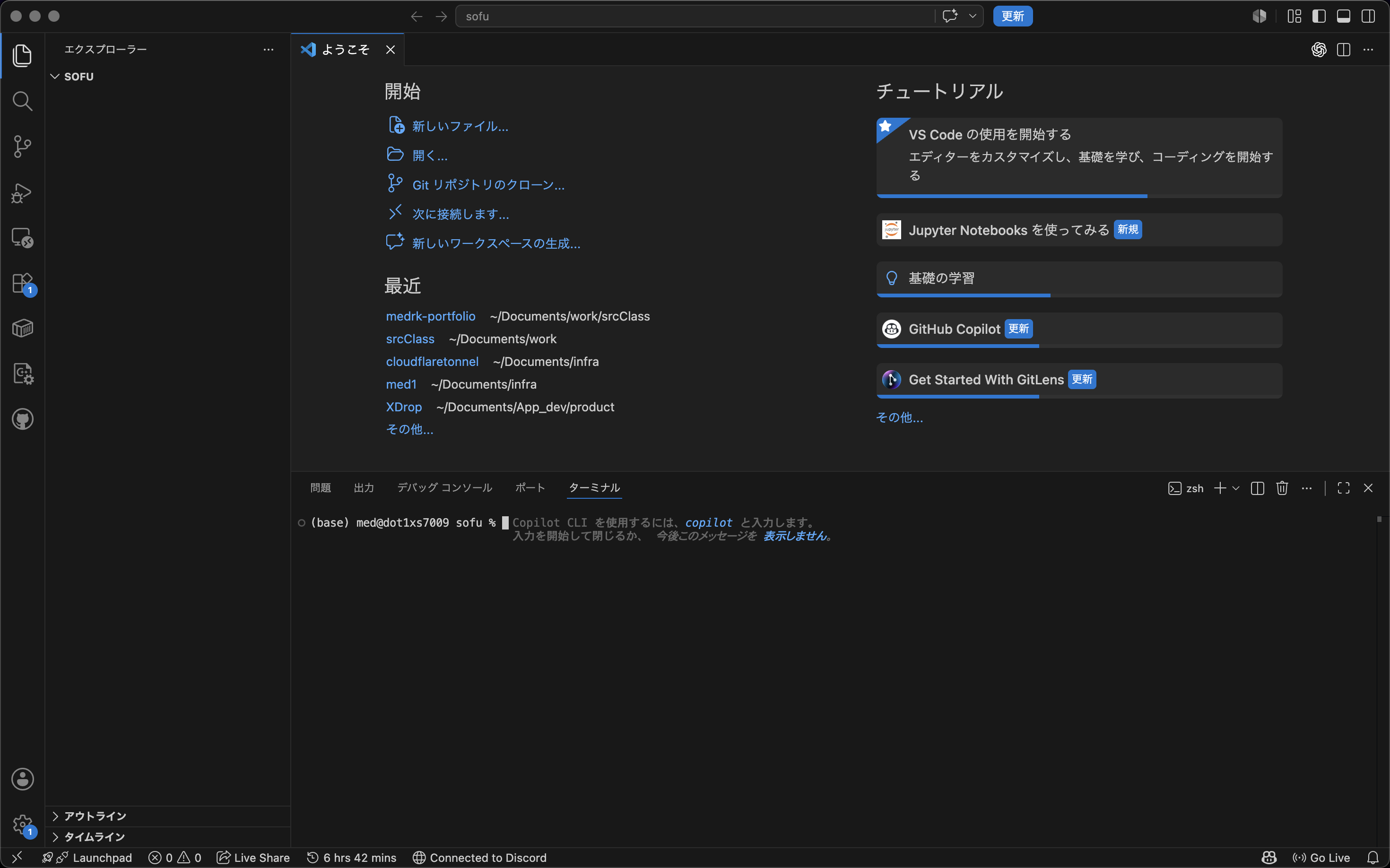This screenshot has width=1390, height=868.
Task: Click the 更新 button in title bar
Action: coord(1012,16)
